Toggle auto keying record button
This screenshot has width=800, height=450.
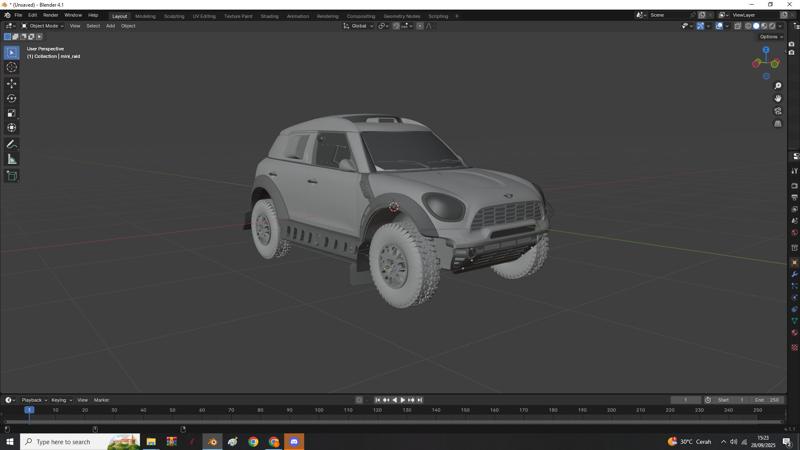[x=359, y=400]
